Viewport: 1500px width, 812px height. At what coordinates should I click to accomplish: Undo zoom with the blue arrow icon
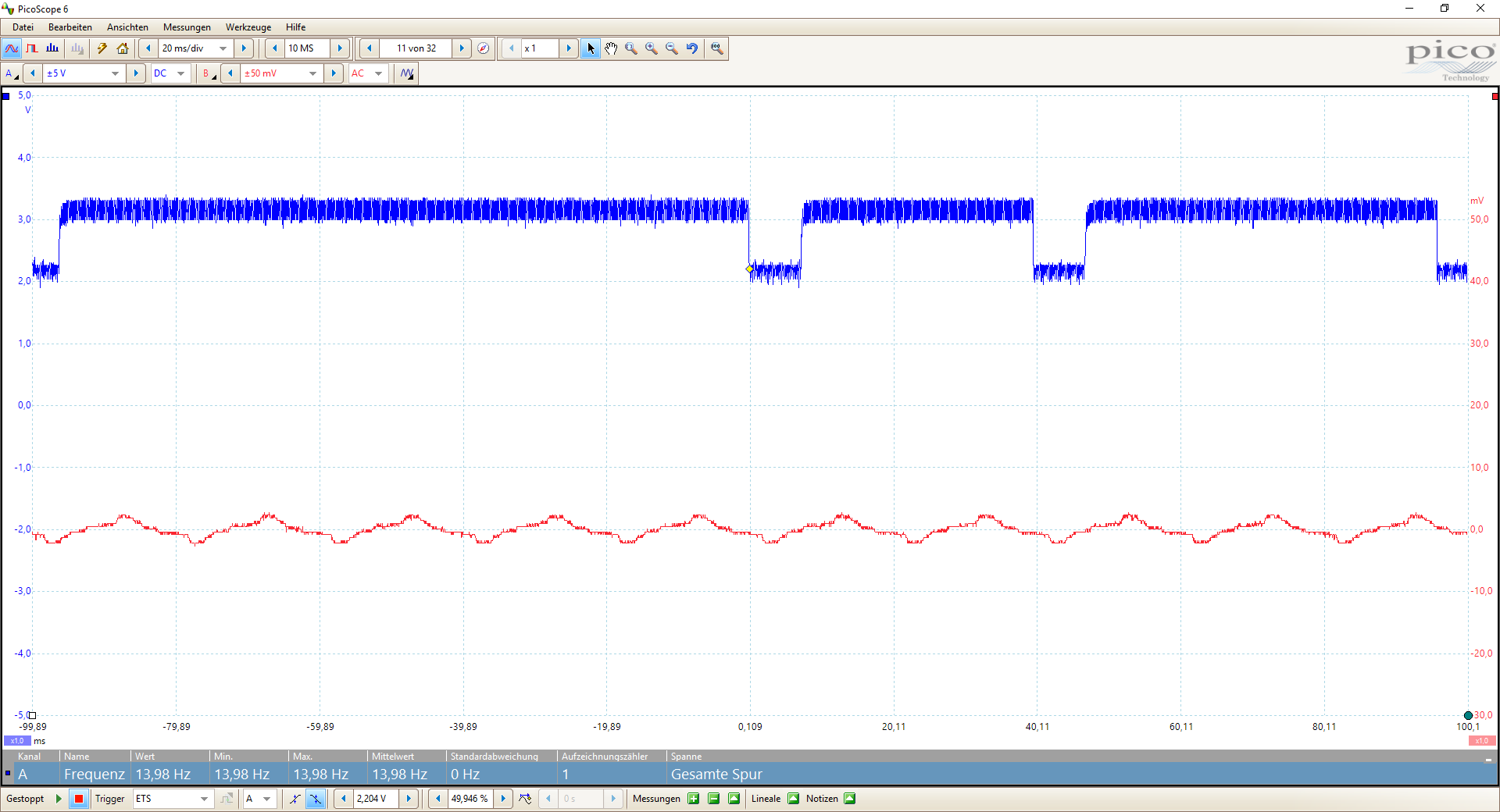coord(692,48)
